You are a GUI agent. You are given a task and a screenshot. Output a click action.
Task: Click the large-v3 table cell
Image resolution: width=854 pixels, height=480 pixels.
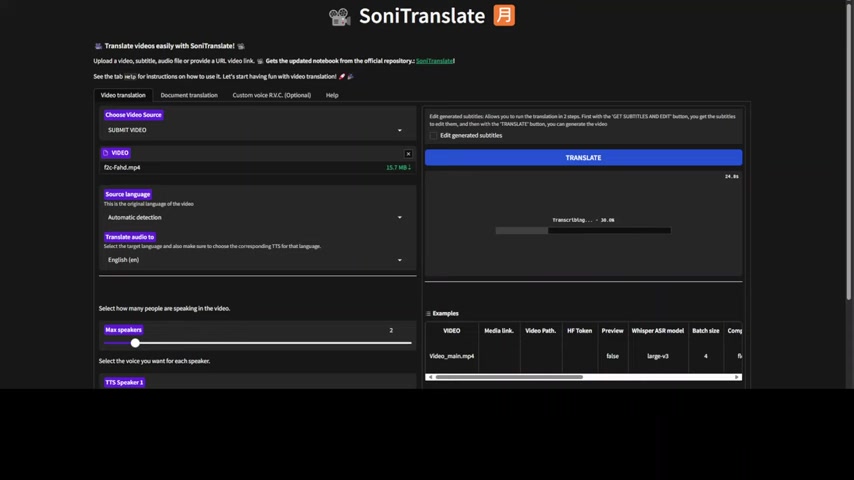point(657,356)
